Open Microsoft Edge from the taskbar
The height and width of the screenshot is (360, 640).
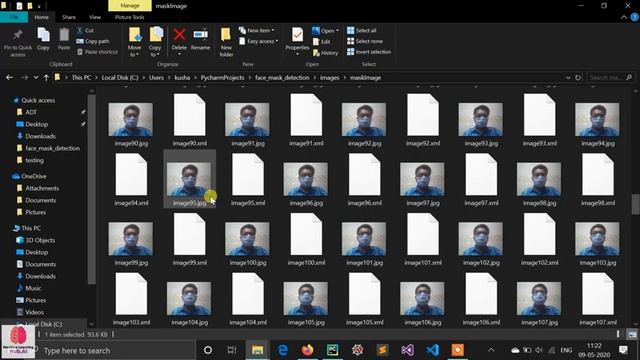tap(282, 350)
